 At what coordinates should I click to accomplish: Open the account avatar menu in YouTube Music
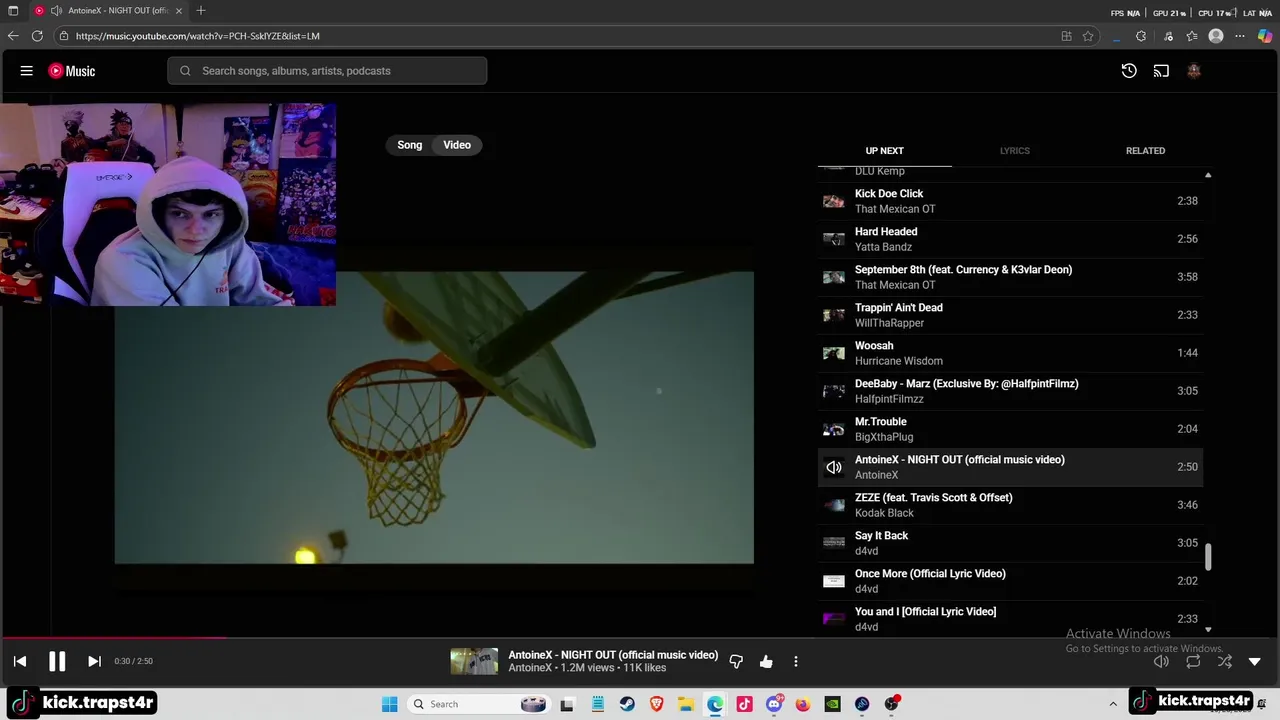pos(1193,71)
